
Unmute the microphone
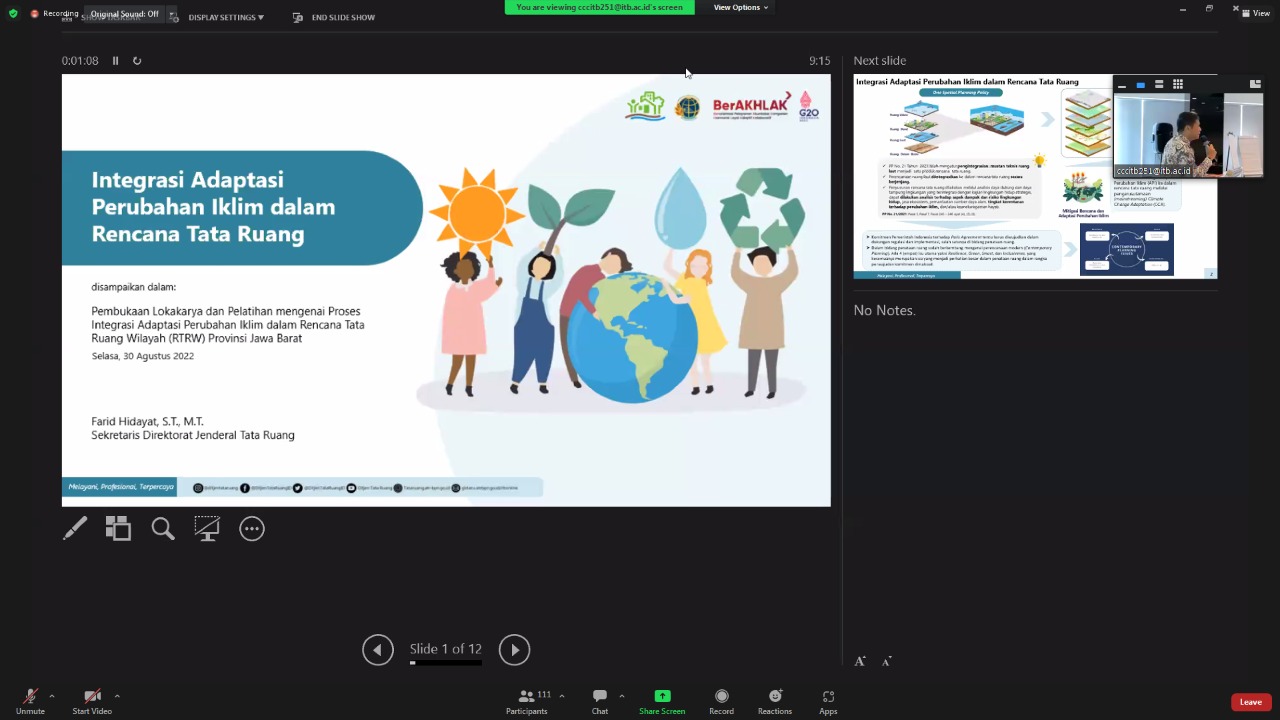click(30, 701)
